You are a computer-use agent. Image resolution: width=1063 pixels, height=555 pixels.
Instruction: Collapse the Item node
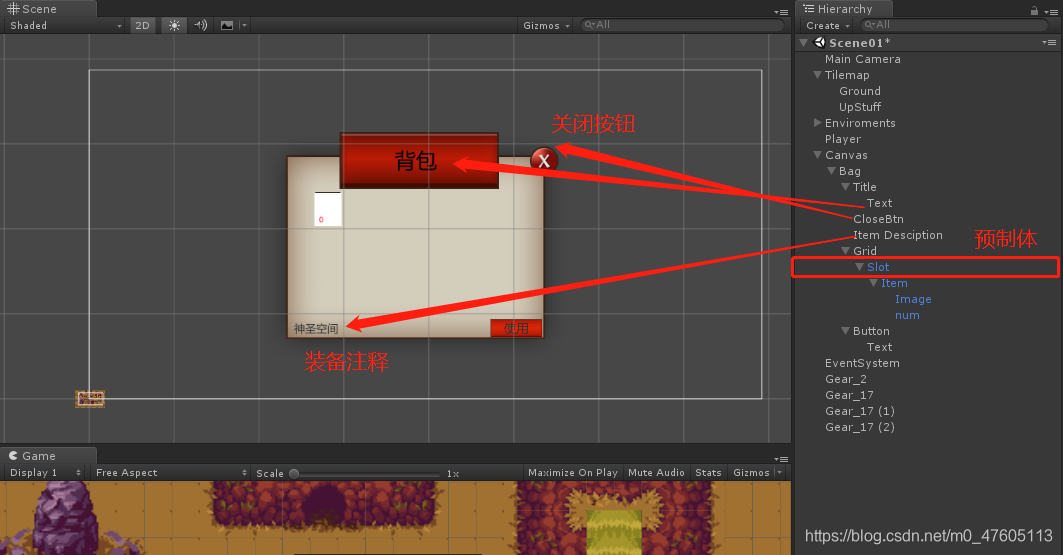pos(874,283)
